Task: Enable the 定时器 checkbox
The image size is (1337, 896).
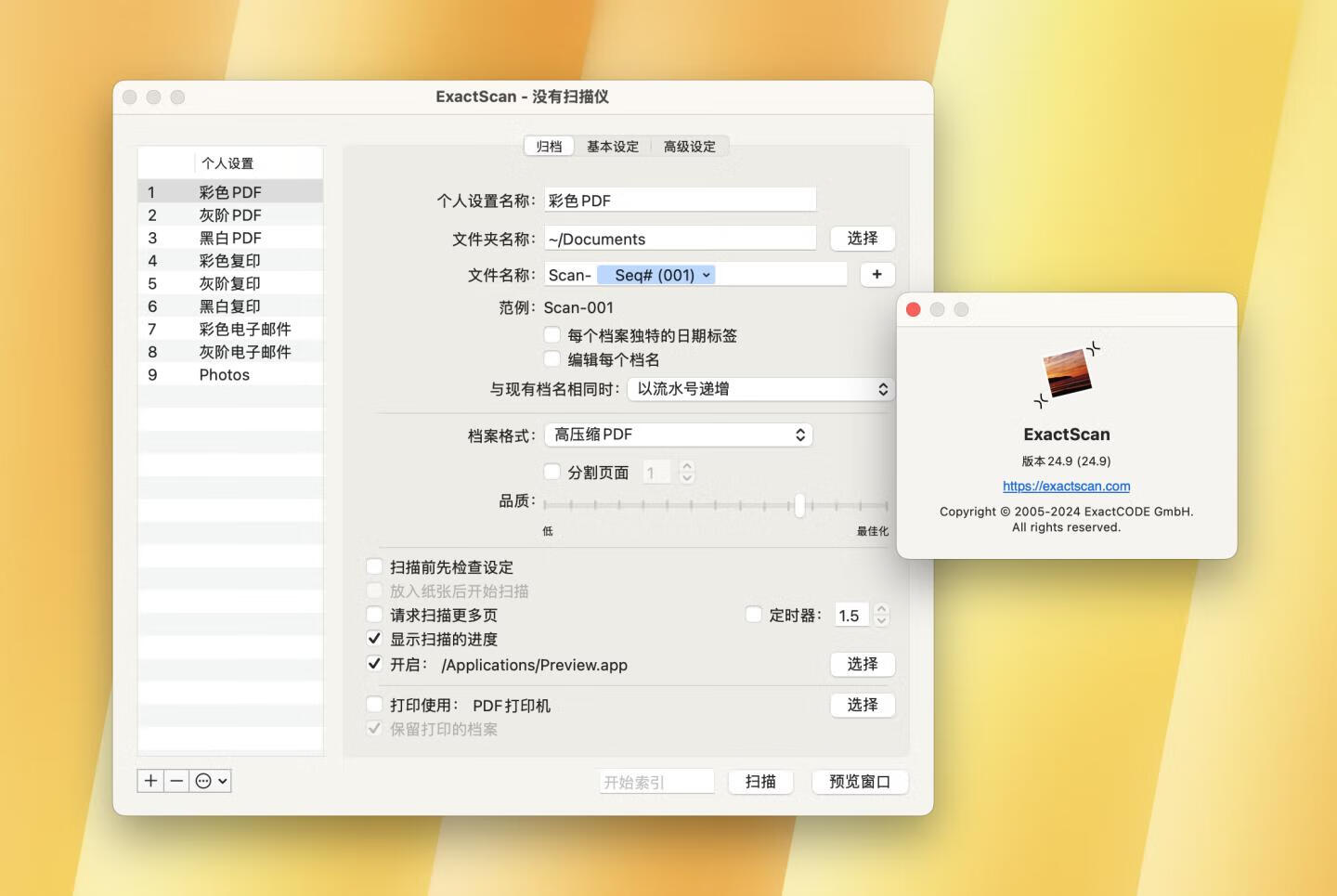Action: tap(754, 615)
